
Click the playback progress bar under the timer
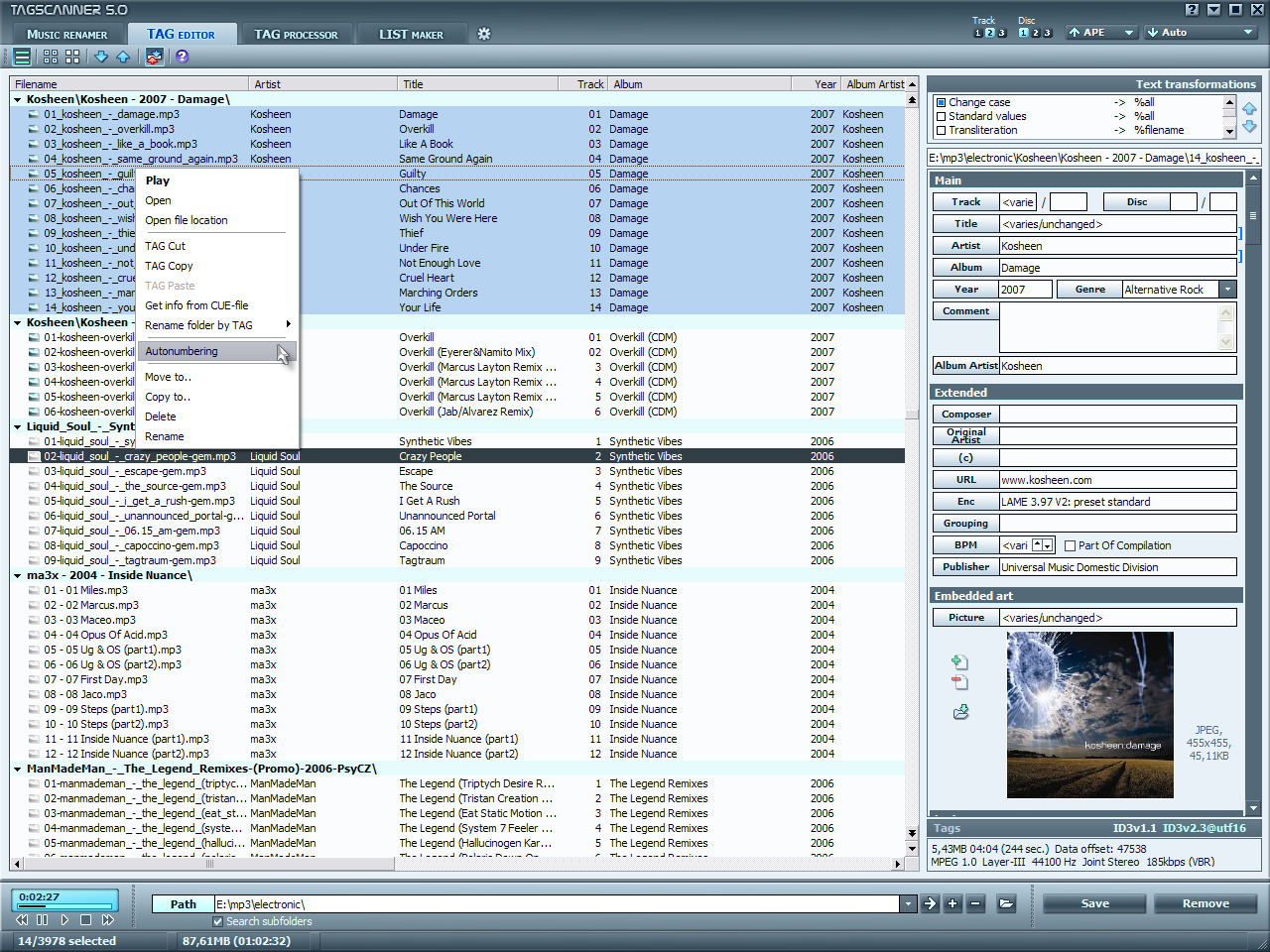click(64, 906)
